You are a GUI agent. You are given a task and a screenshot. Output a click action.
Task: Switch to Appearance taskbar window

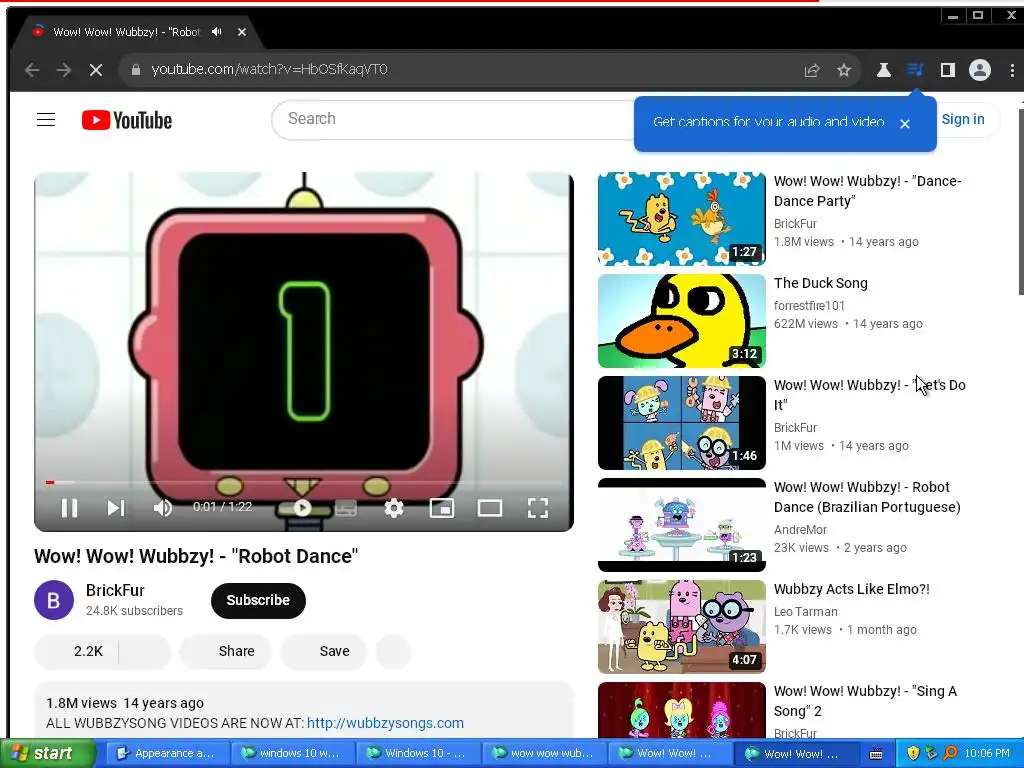(167, 754)
